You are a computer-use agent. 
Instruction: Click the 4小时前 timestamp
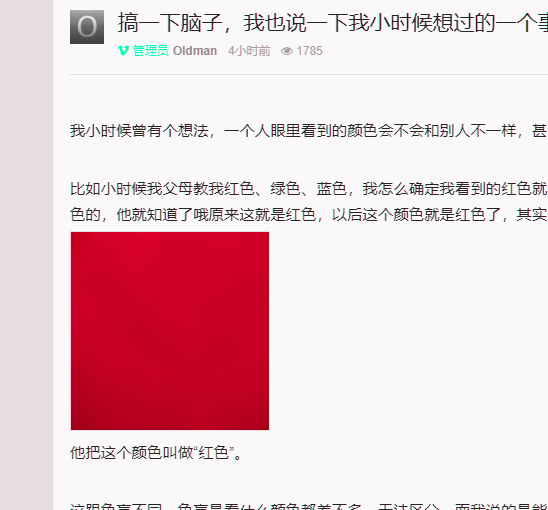click(x=249, y=51)
